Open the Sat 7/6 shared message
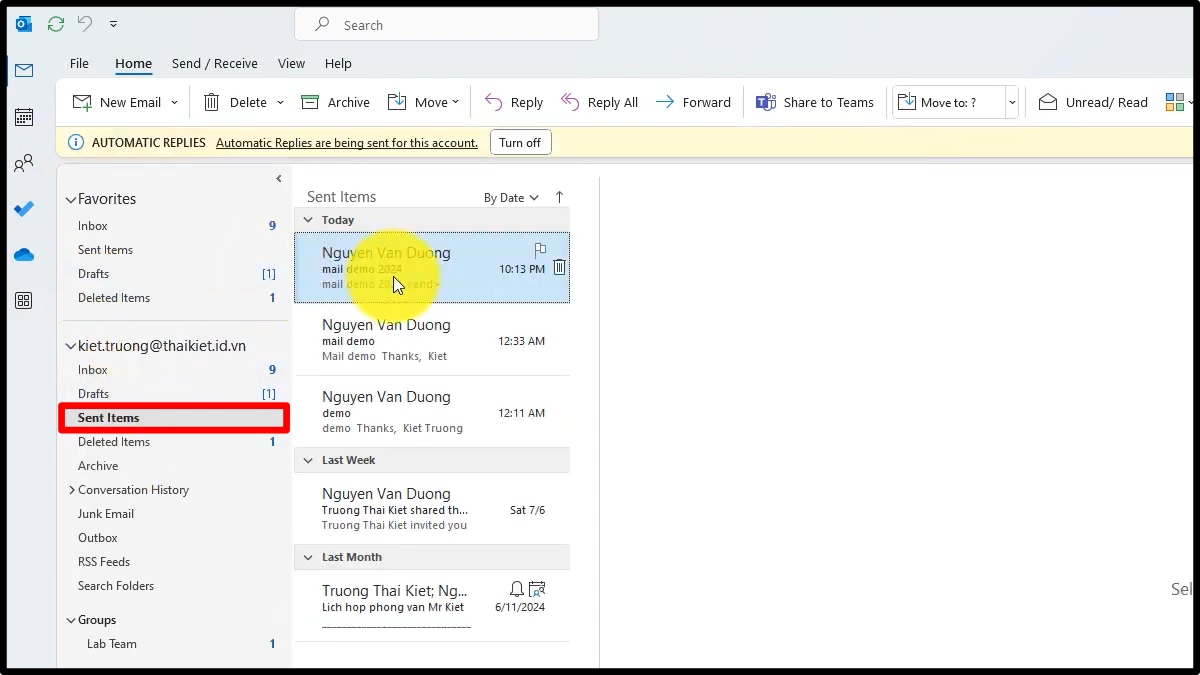1200x675 pixels. coord(432,509)
